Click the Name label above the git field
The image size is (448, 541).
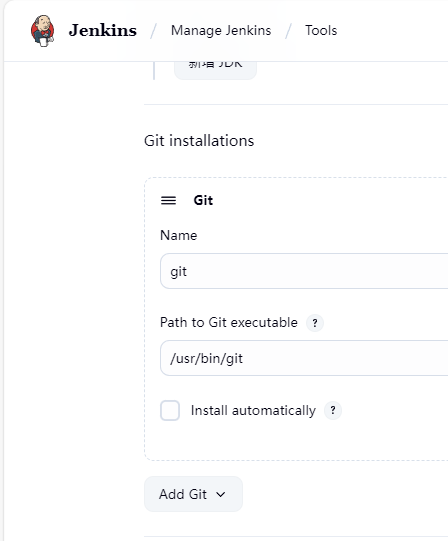click(x=178, y=235)
